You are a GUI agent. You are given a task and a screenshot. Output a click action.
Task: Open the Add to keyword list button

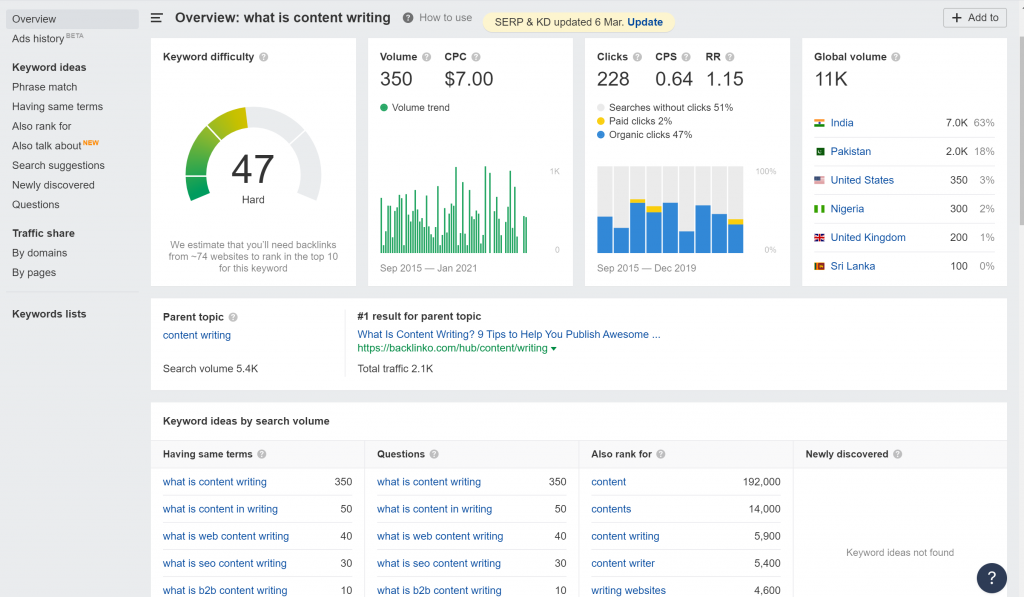click(x=975, y=18)
